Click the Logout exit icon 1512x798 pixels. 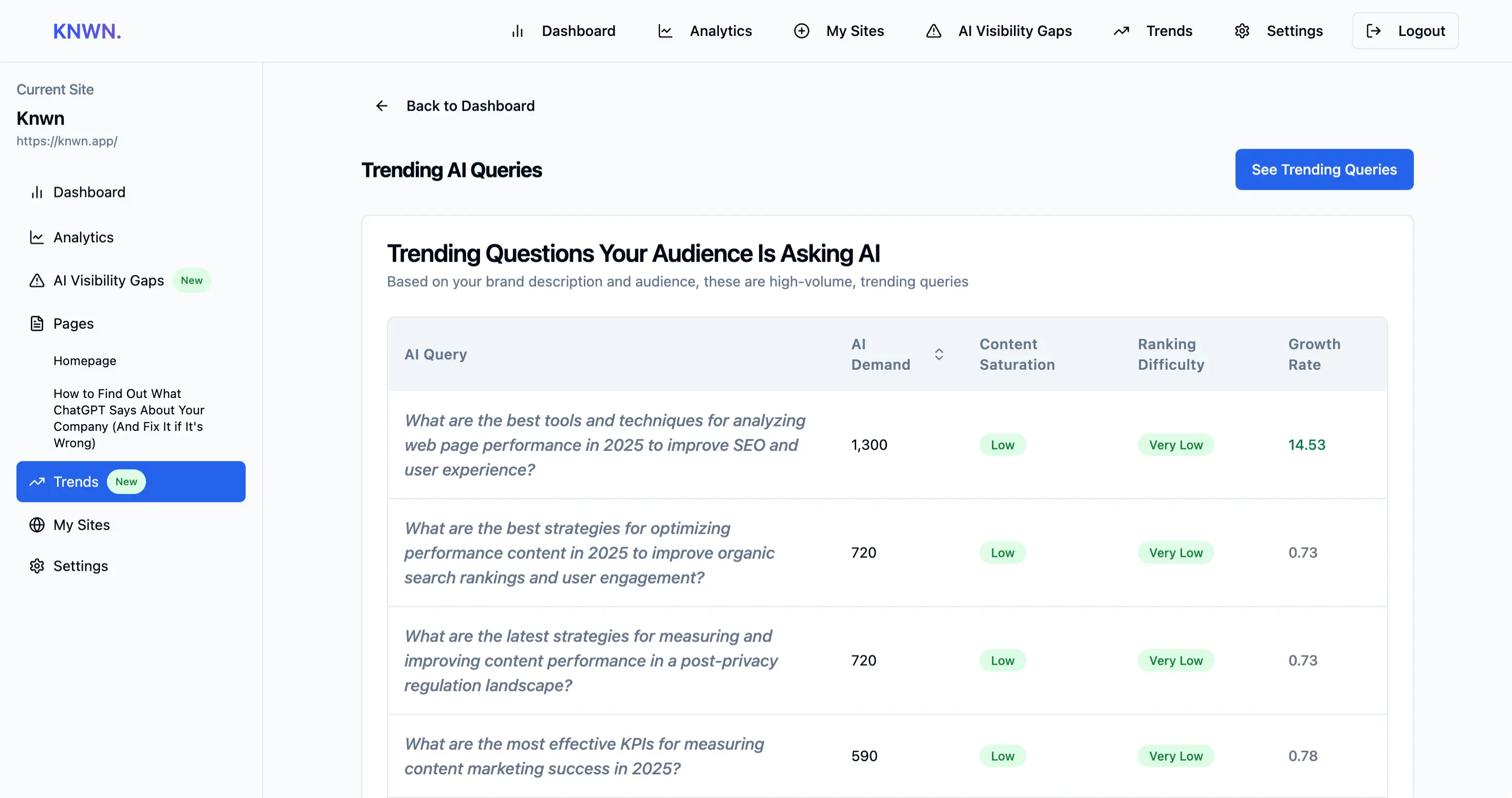pyautogui.click(x=1373, y=30)
